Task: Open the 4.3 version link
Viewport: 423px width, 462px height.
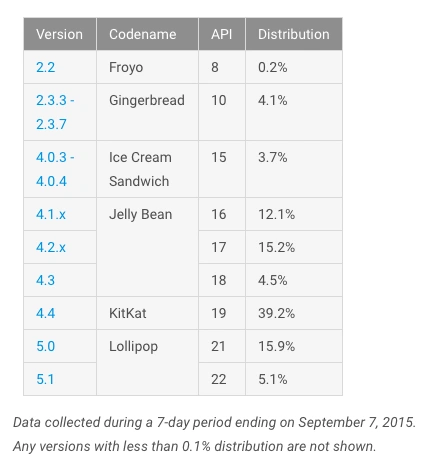Action: (x=45, y=280)
